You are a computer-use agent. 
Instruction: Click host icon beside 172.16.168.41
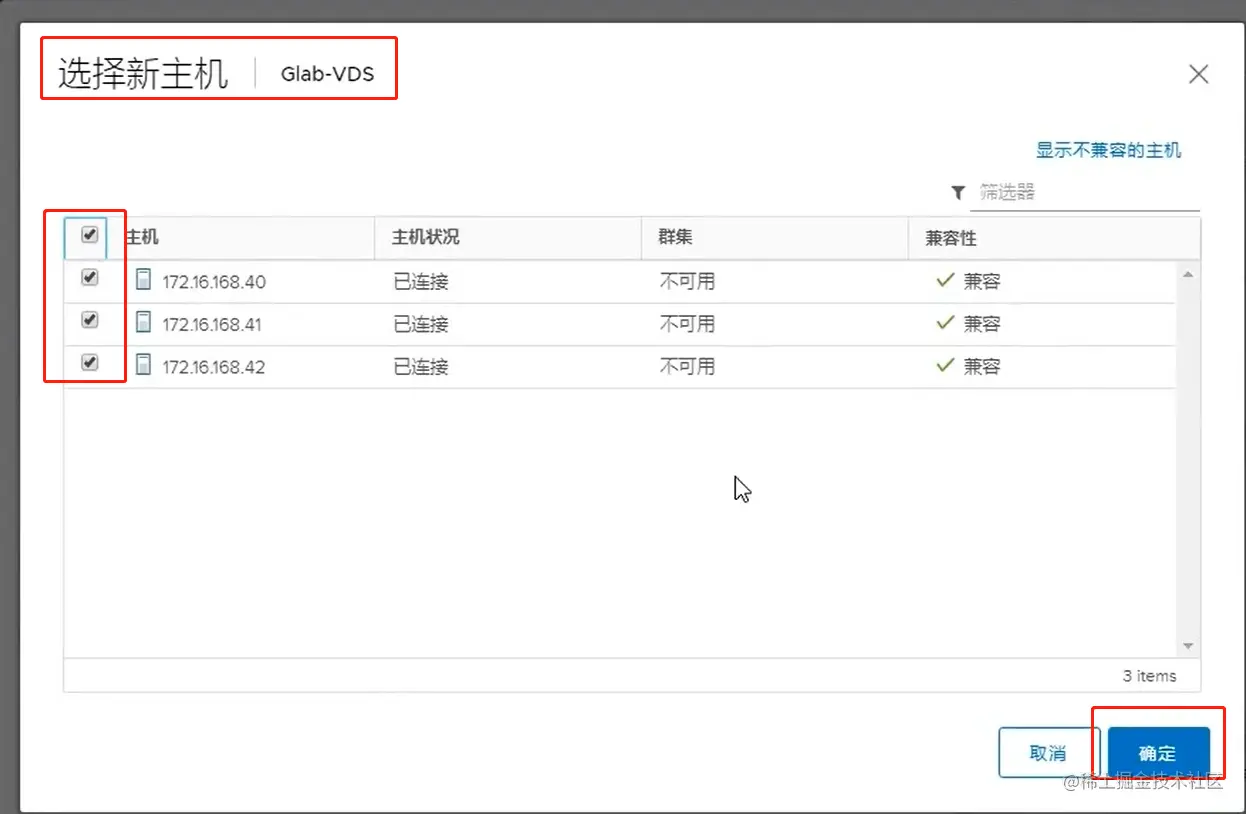pos(143,323)
